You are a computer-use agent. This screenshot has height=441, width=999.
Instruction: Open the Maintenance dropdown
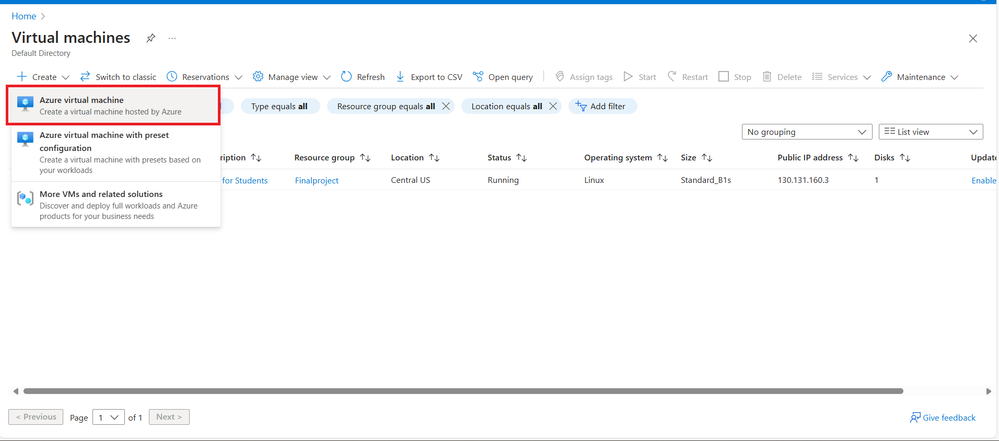coord(919,77)
